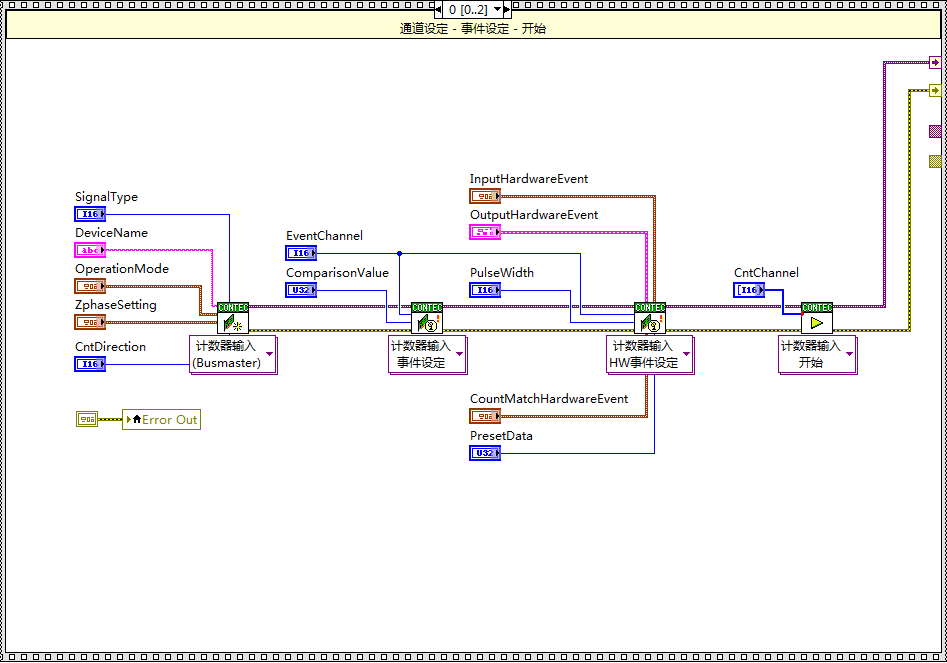The image size is (947, 663).
Task: Click the purple output tunnel on right border
Action: [x=935, y=131]
